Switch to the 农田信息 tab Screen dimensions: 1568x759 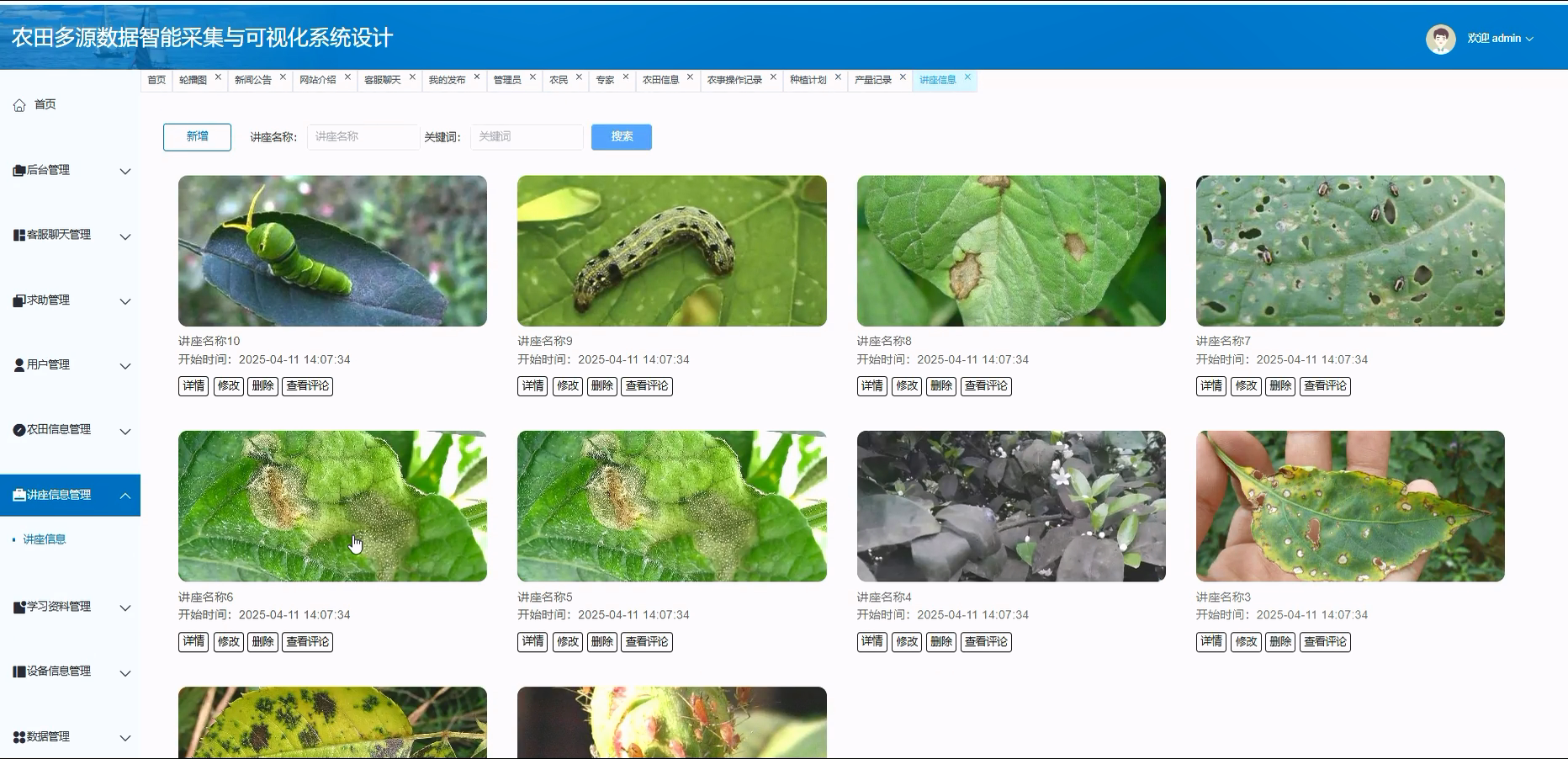pos(660,80)
